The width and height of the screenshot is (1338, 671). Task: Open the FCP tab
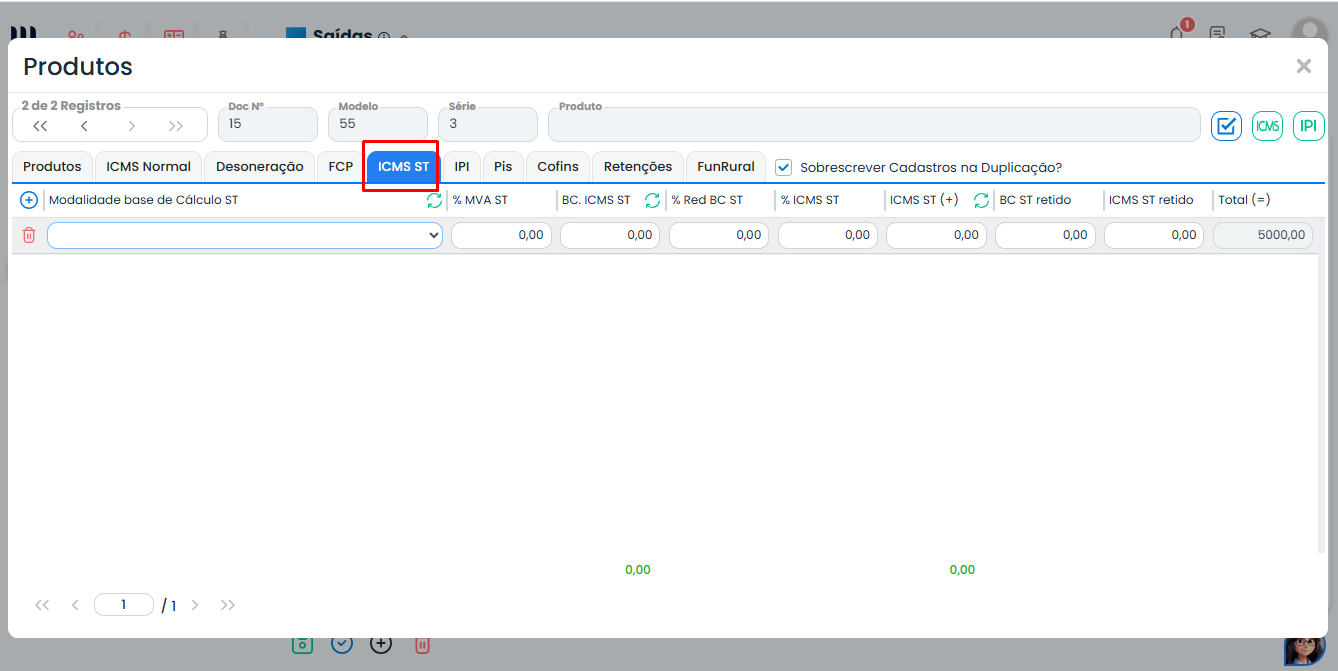tap(341, 167)
